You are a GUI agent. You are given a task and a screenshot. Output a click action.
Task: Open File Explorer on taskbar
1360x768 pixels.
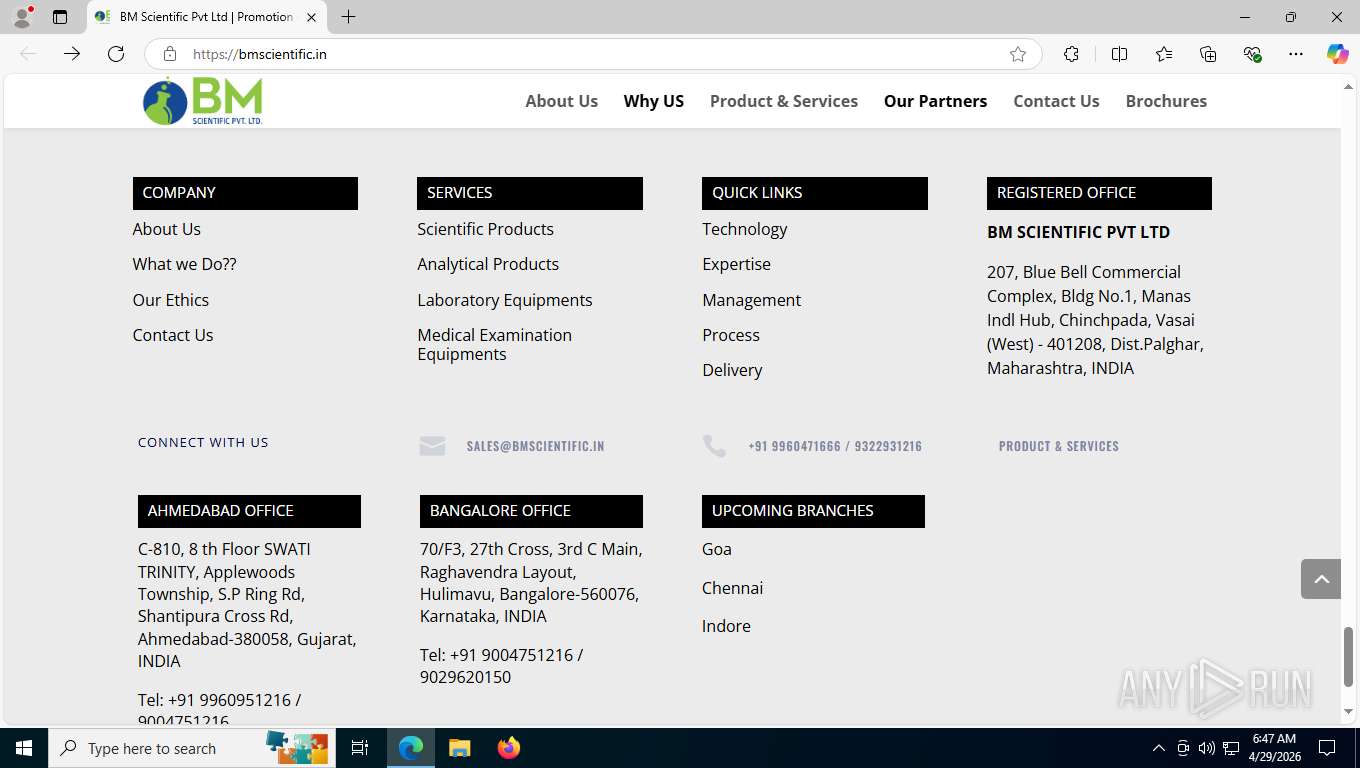459,748
